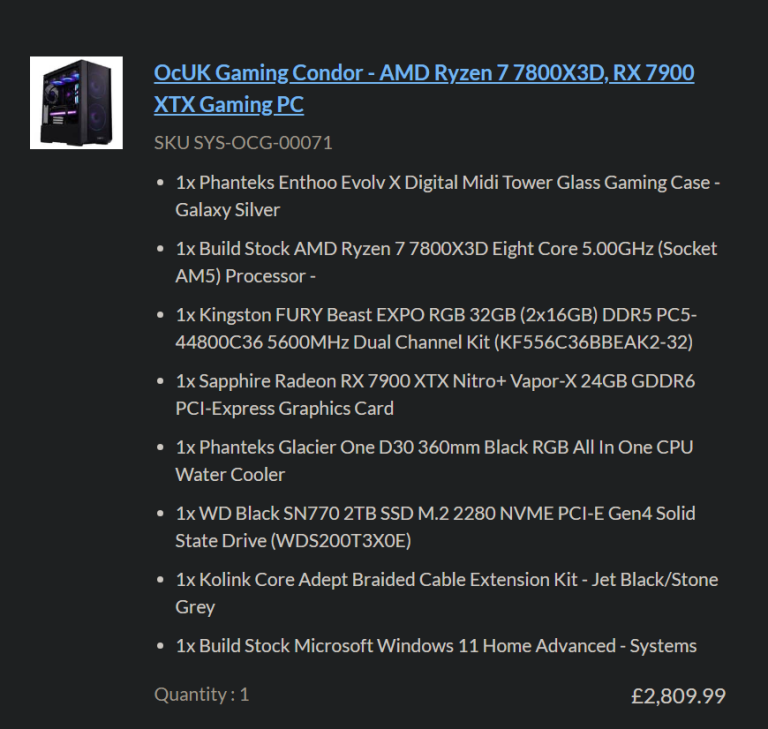768x729 pixels.
Task: Click the £2,809.99 price
Action: click(x=678, y=696)
